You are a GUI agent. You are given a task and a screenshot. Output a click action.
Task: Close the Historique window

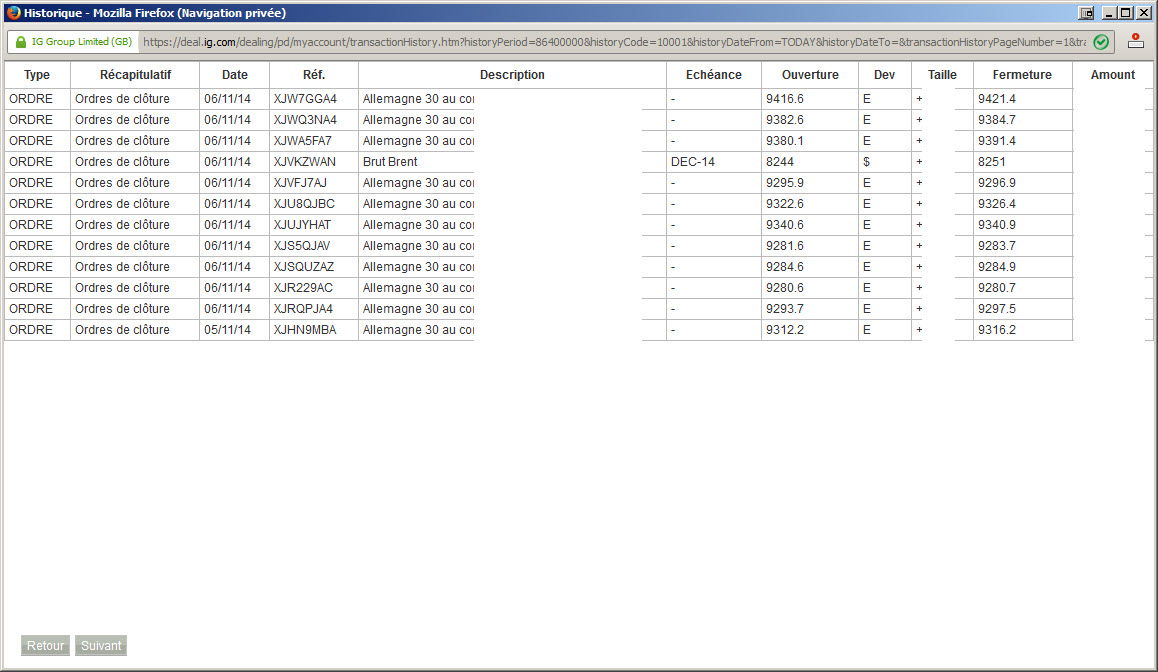pyautogui.click(x=1143, y=13)
